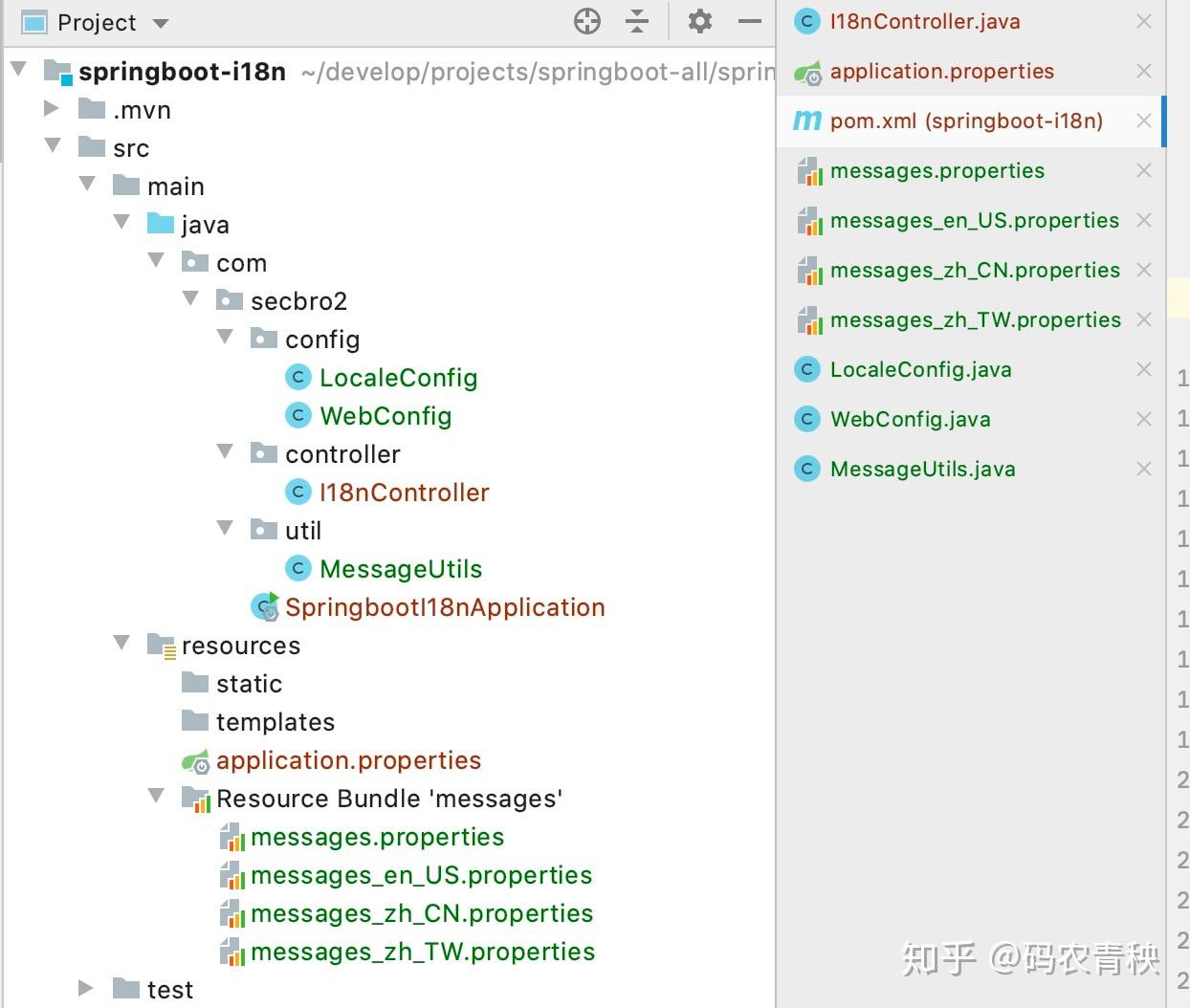Click the Maven icon on pom.xml tab
This screenshot has width=1190, height=1008.
(x=805, y=121)
